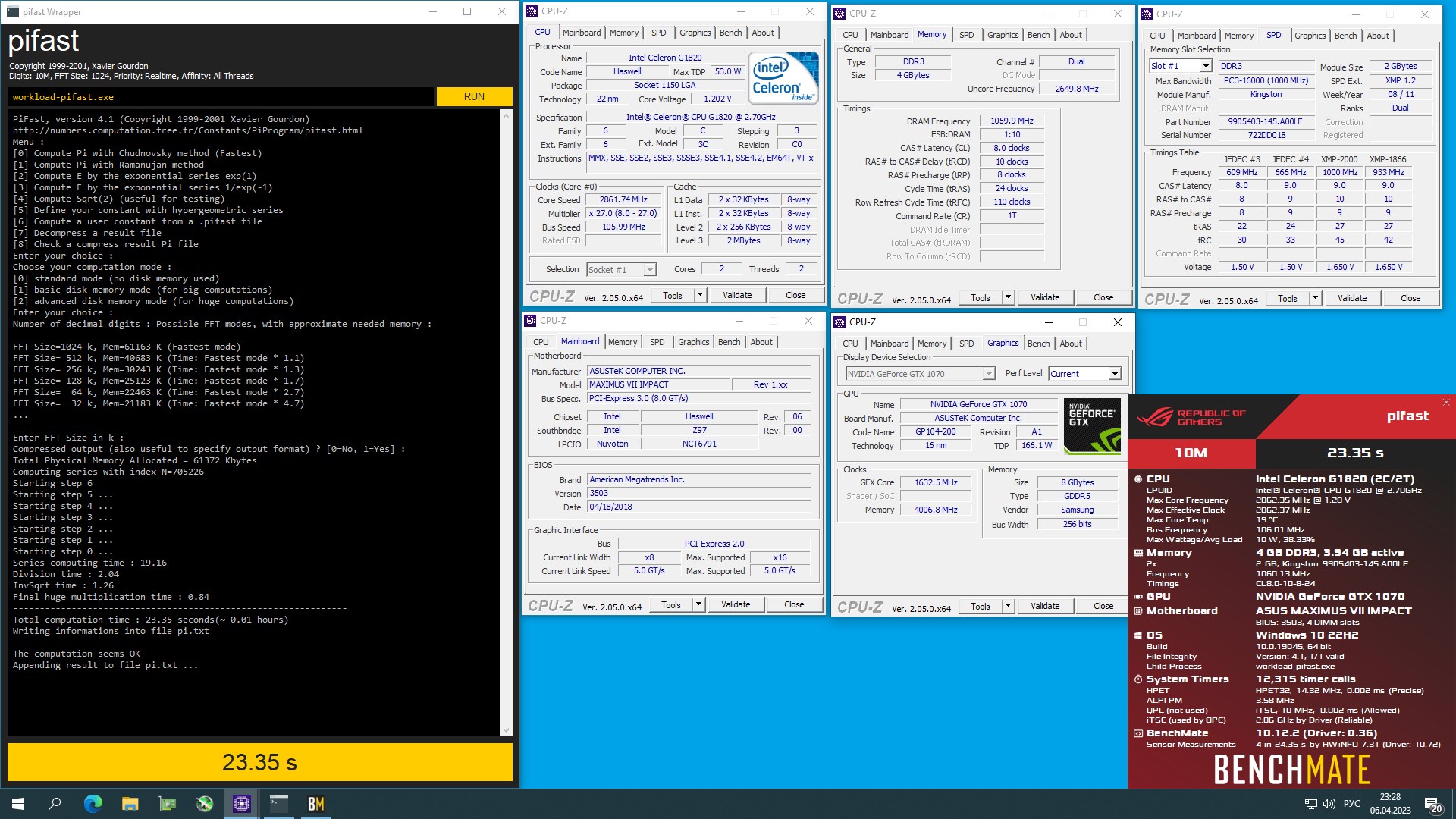Click the BIOS Version 3503 field
The height and width of the screenshot is (819, 1456).
698,494
